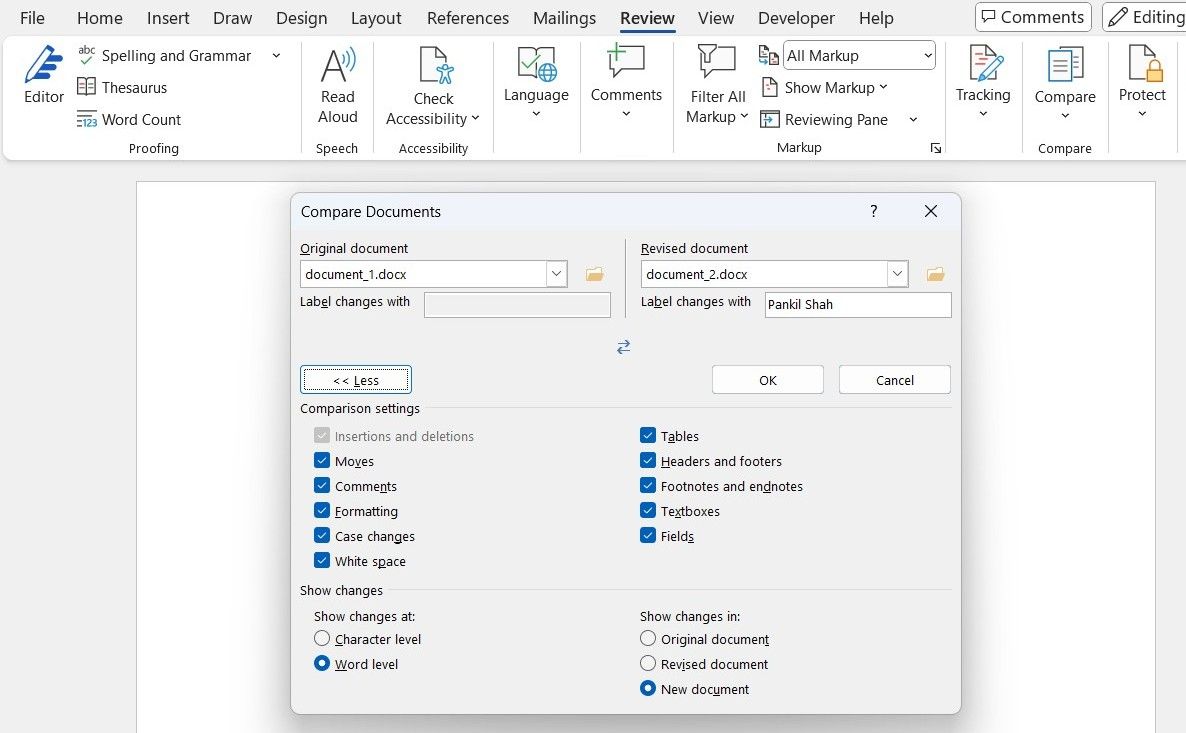This screenshot has height=733, width=1186.
Task: Start Read Aloud
Action: click(337, 85)
